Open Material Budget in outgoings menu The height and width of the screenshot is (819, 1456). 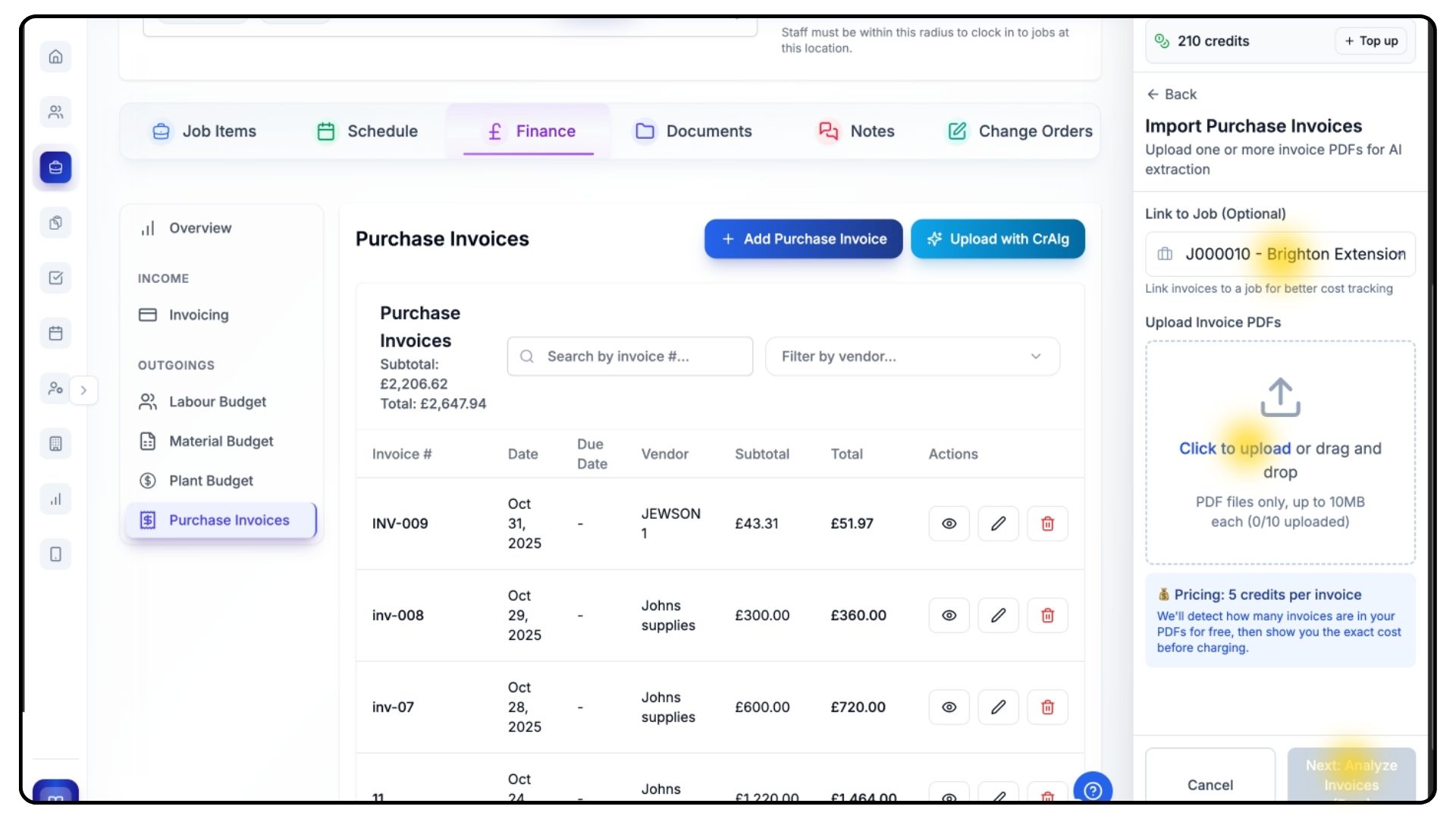[x=221, y=441]
